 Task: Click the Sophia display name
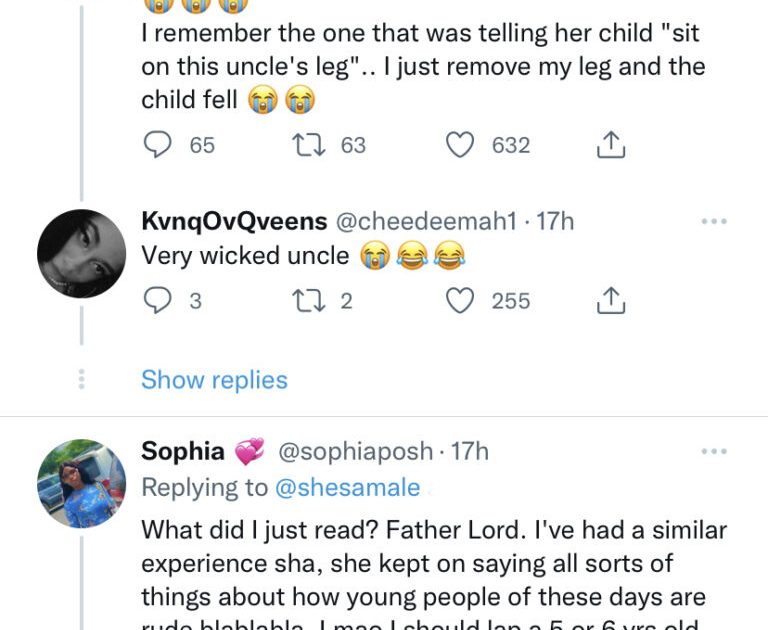183,452
